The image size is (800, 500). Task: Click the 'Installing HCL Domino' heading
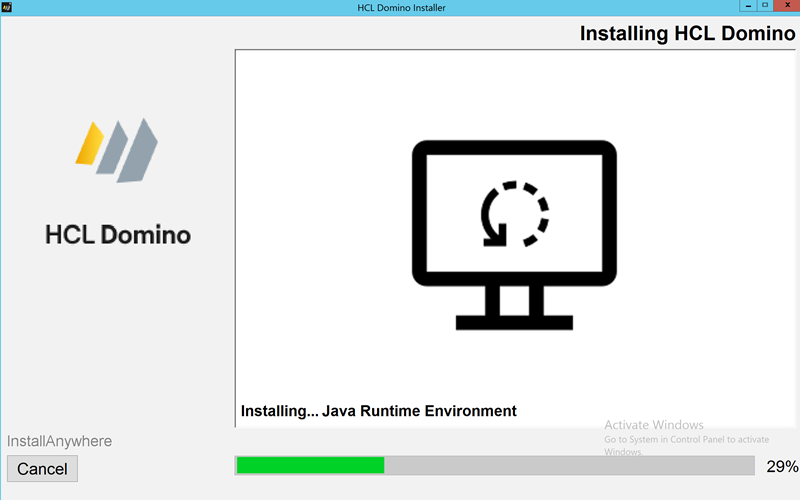[687, 33]
